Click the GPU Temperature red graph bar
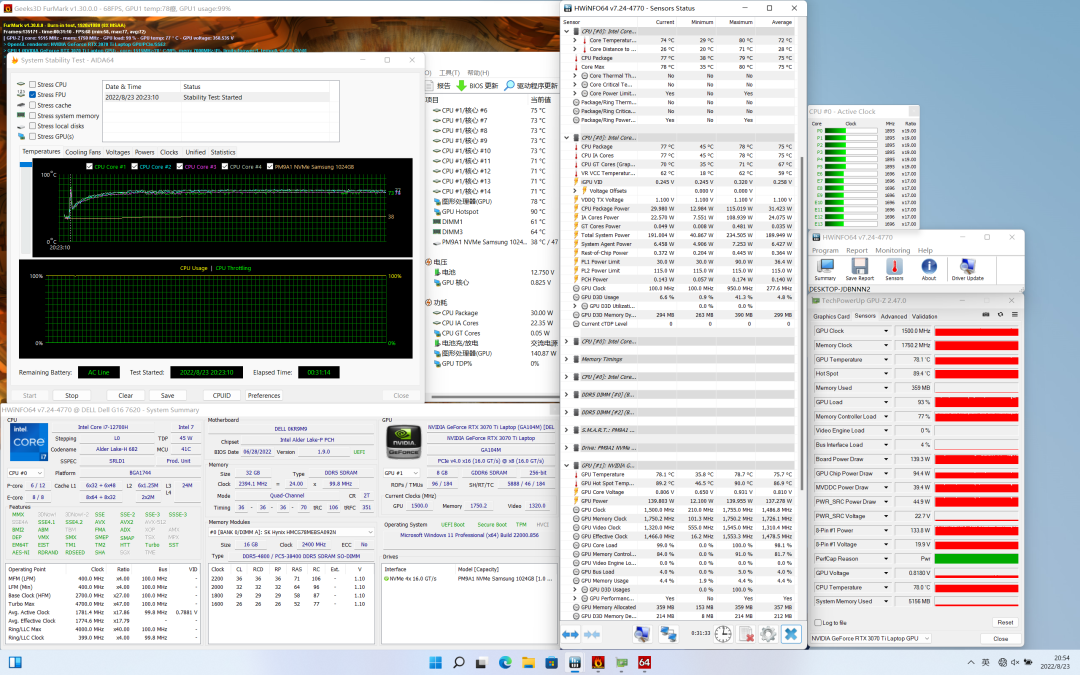Image resolution: width=1080 pixels, height=675 pixels. tap(977, 359)
